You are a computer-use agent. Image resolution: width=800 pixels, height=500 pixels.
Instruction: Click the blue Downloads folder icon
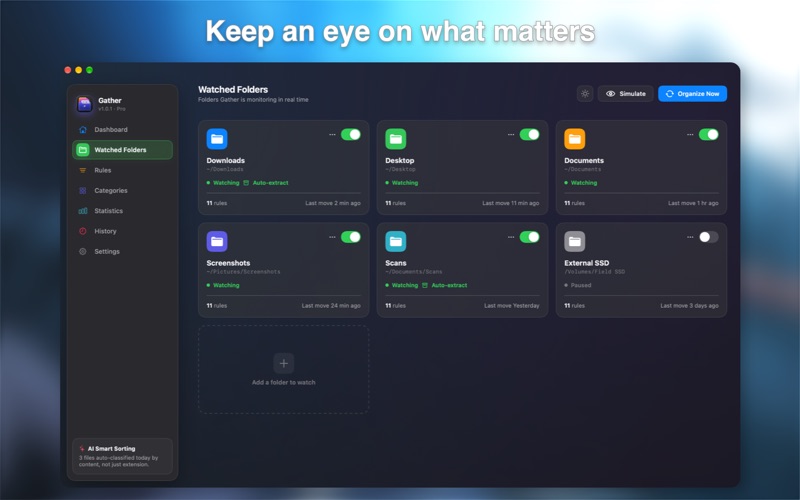217,139
